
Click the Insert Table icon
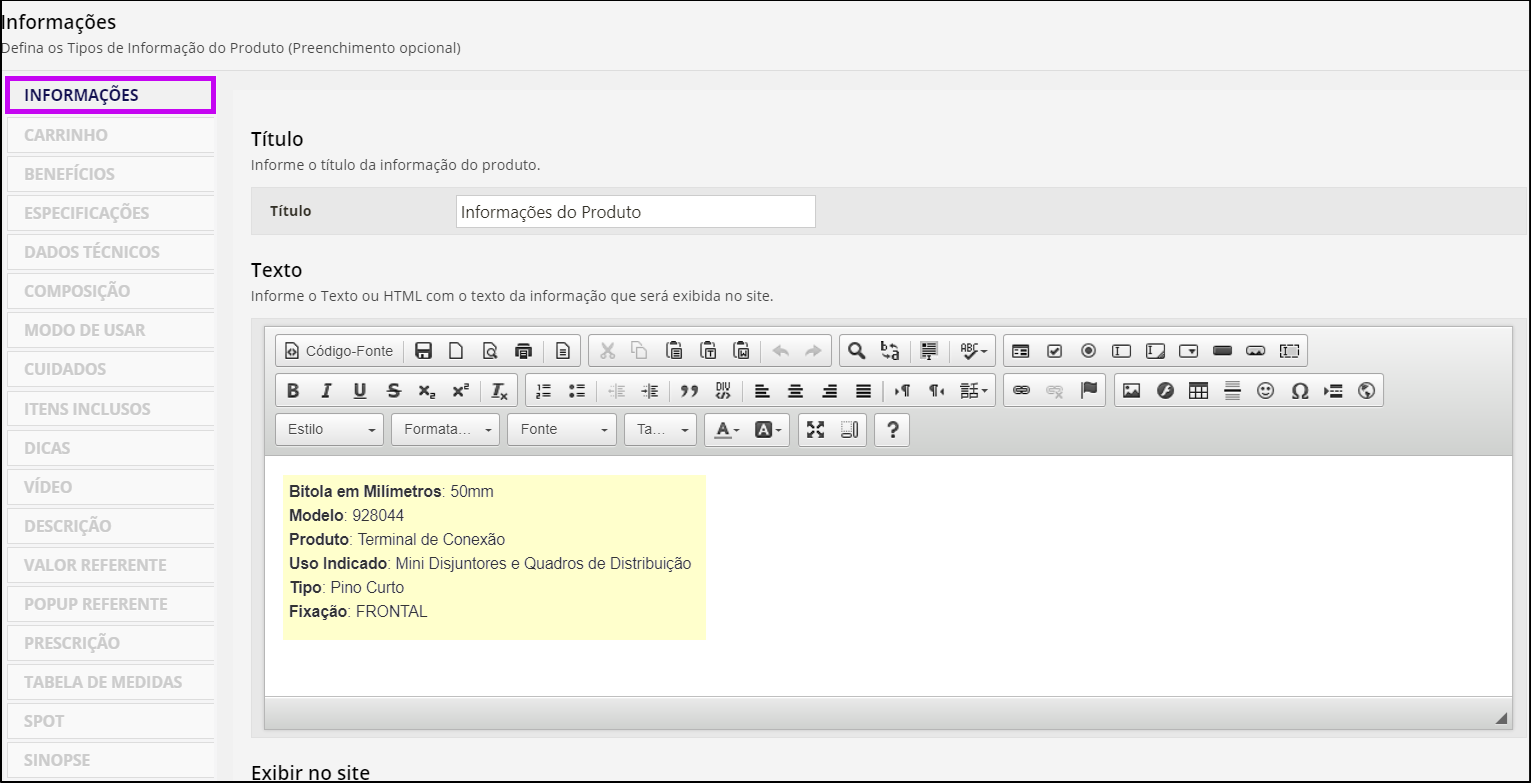(1199, 391)
